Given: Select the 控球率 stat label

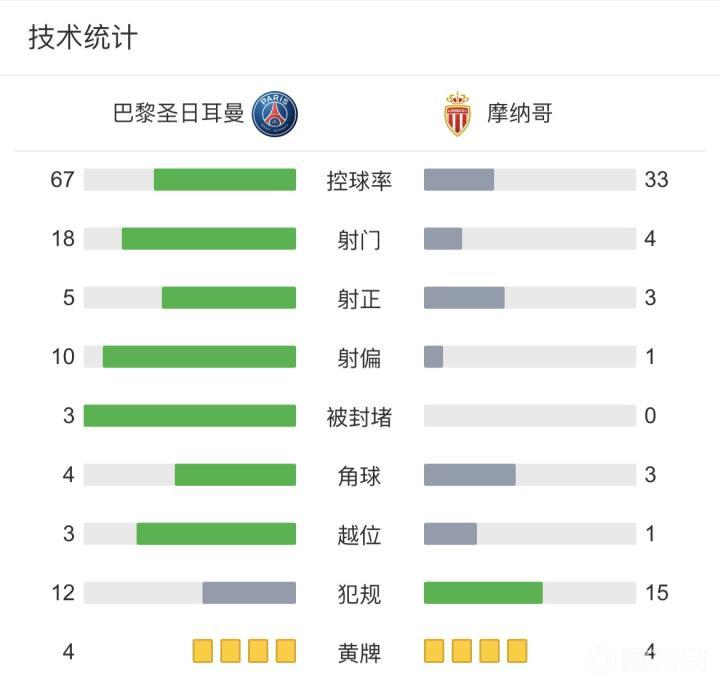Looking at the screenshot, I should pos(360,181).
